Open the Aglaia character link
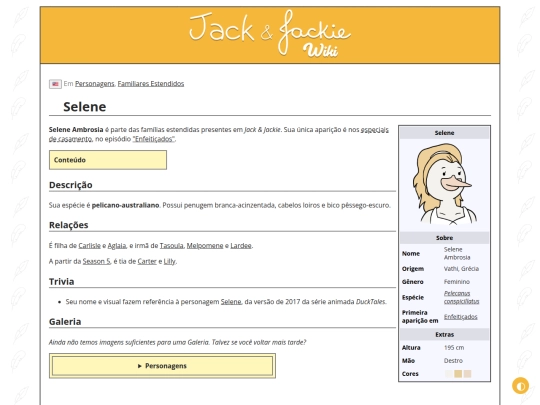 [117, 246]
